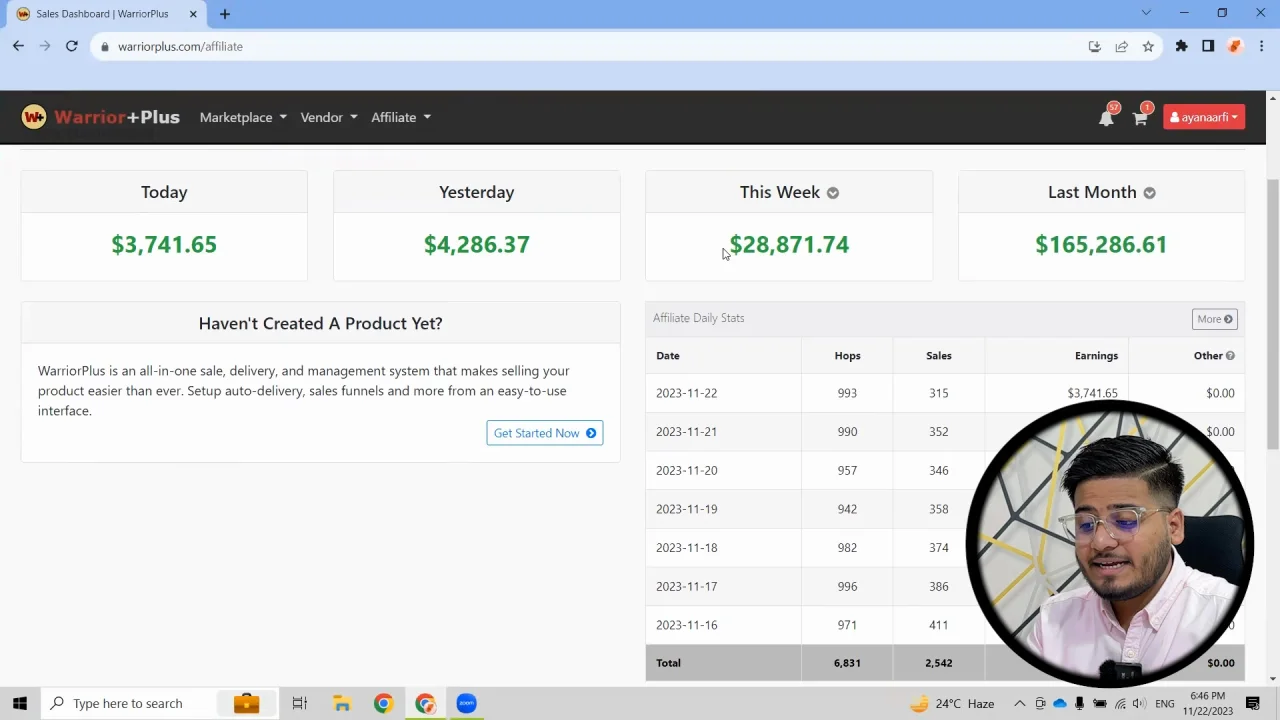1280x720 pixels.
Task: Click the install app icon in address bar
Action: click(1094, 46)
